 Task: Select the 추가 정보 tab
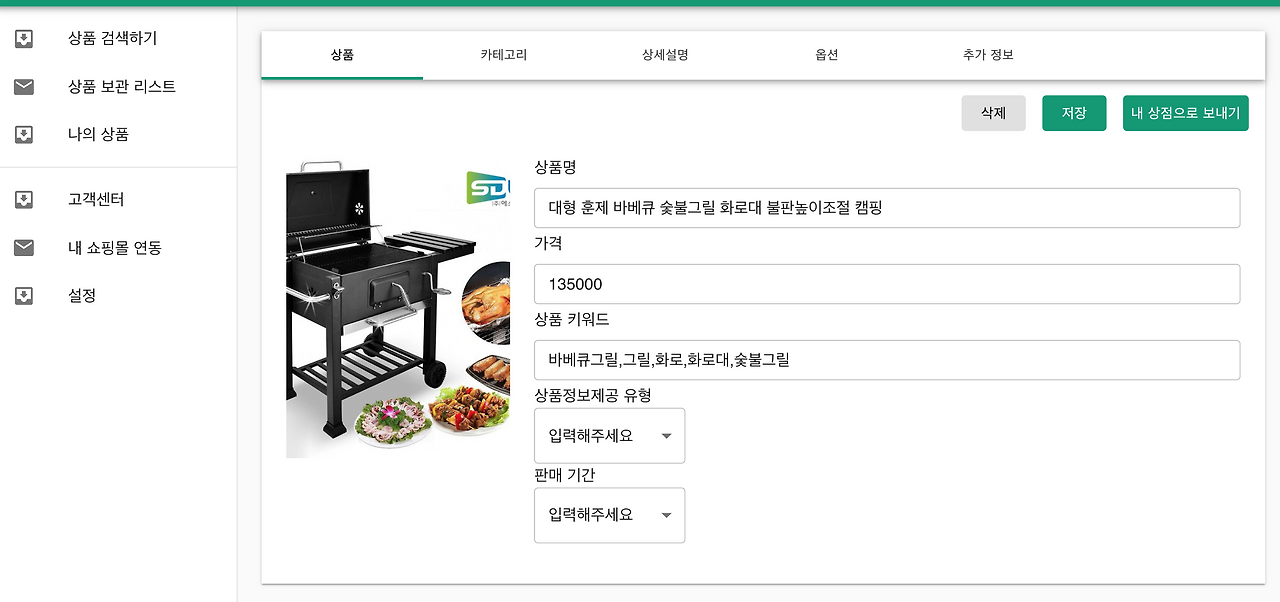coord(988,55)
